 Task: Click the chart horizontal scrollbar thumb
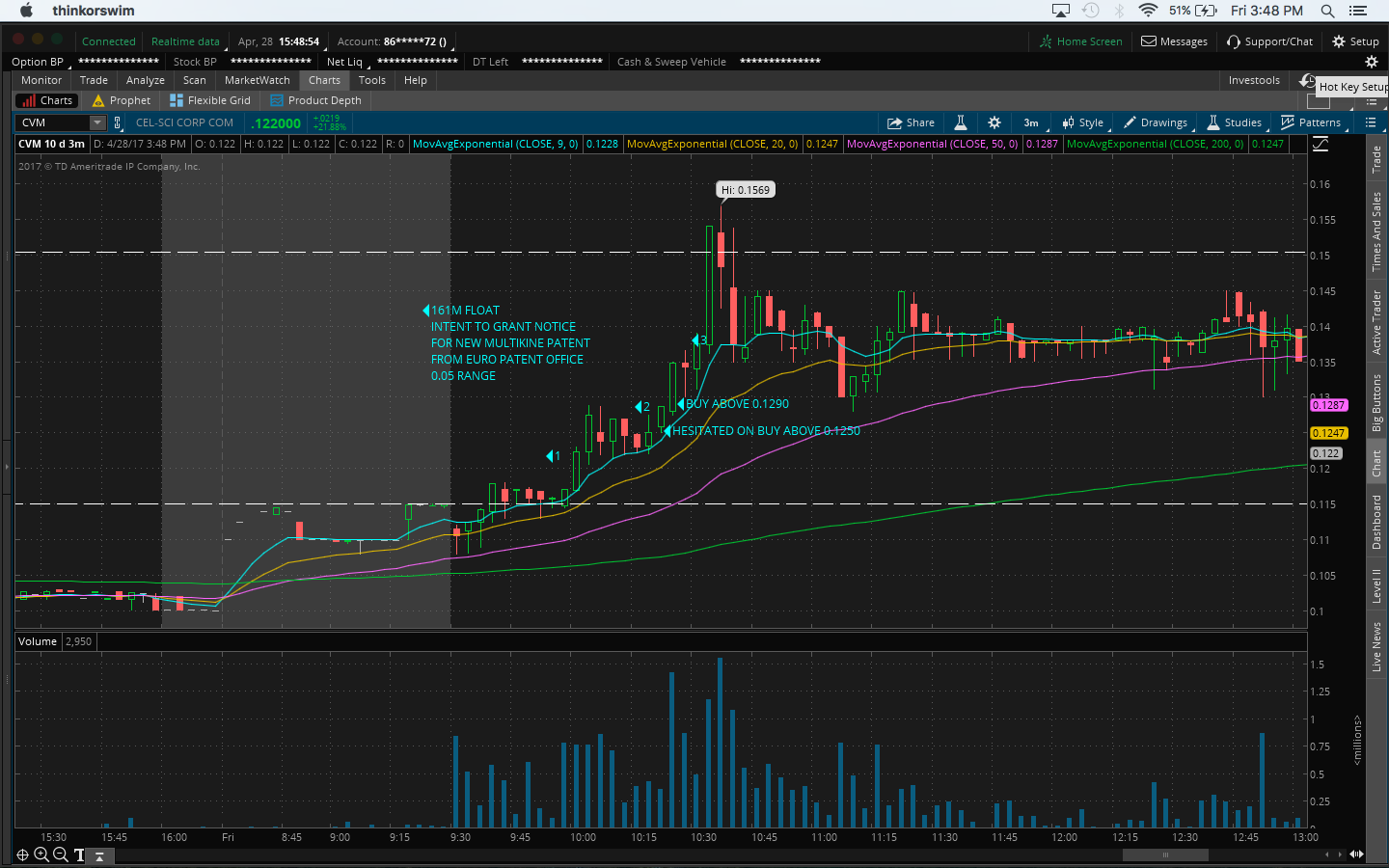pyautogui.click(x=1165, y=854)
